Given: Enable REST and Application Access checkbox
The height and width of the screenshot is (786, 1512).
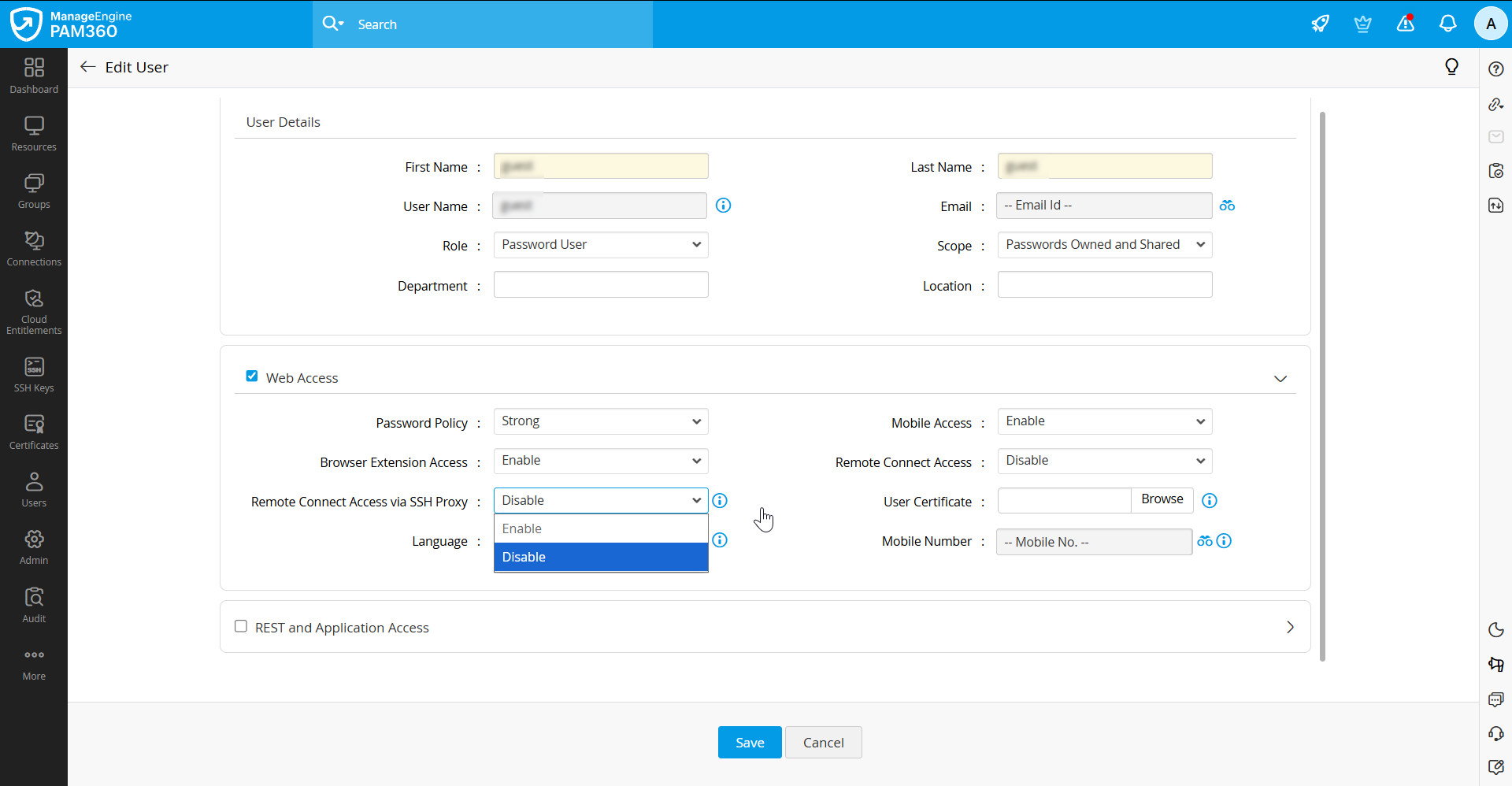Looking at the screenshot, I should pos(241,626).
